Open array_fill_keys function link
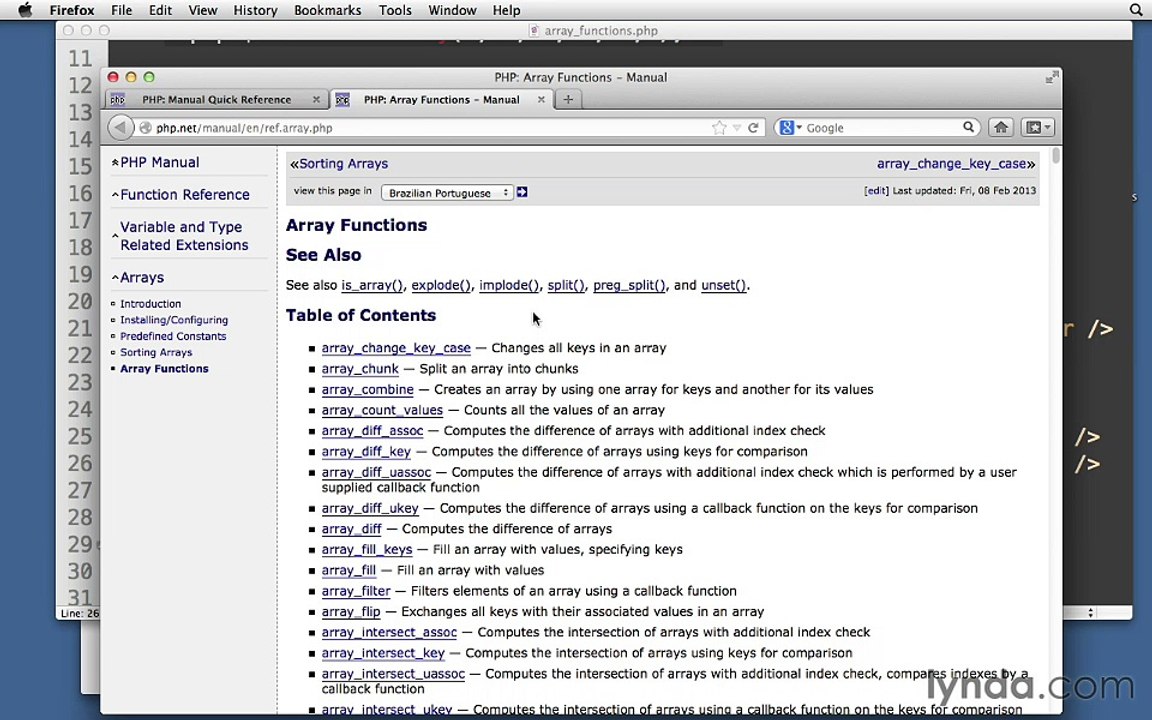The height and width of the screenshot is (720, 1152). pos(367,549)
